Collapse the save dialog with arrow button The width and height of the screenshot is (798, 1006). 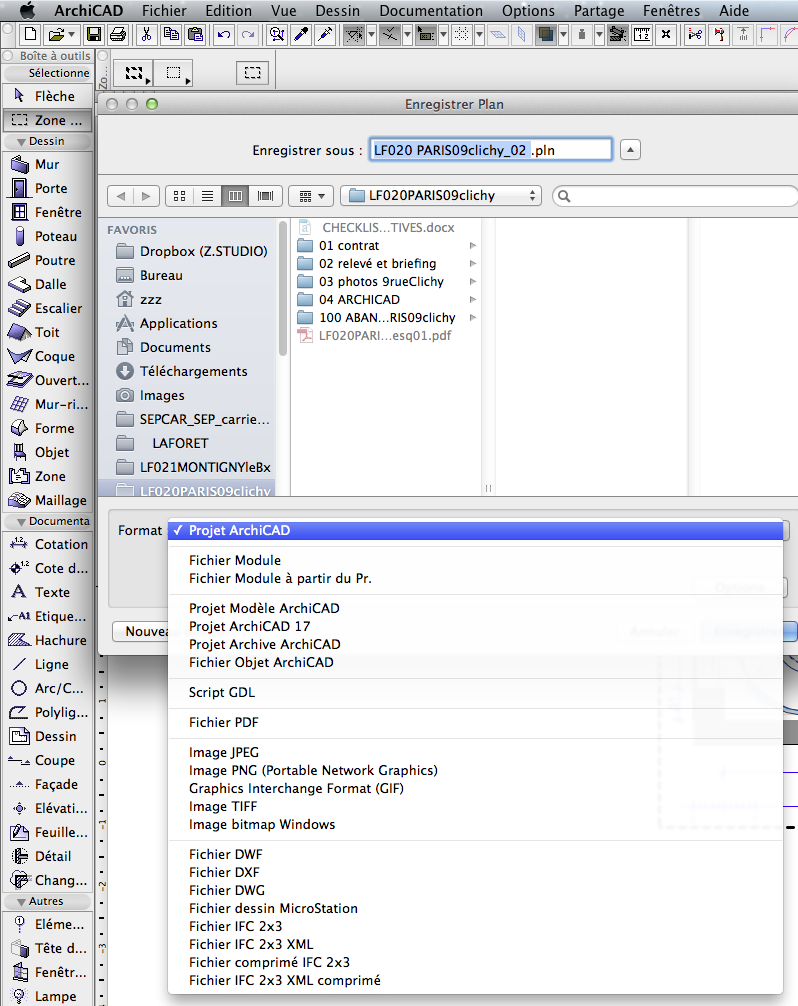click(x=630, y=150)
